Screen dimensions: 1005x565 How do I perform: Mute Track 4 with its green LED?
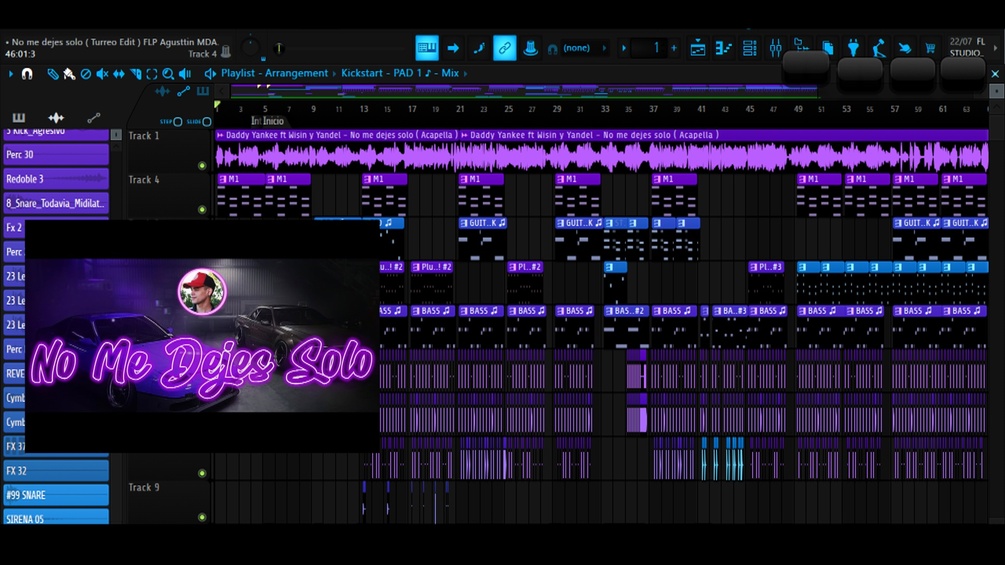(x=202, y=209)
